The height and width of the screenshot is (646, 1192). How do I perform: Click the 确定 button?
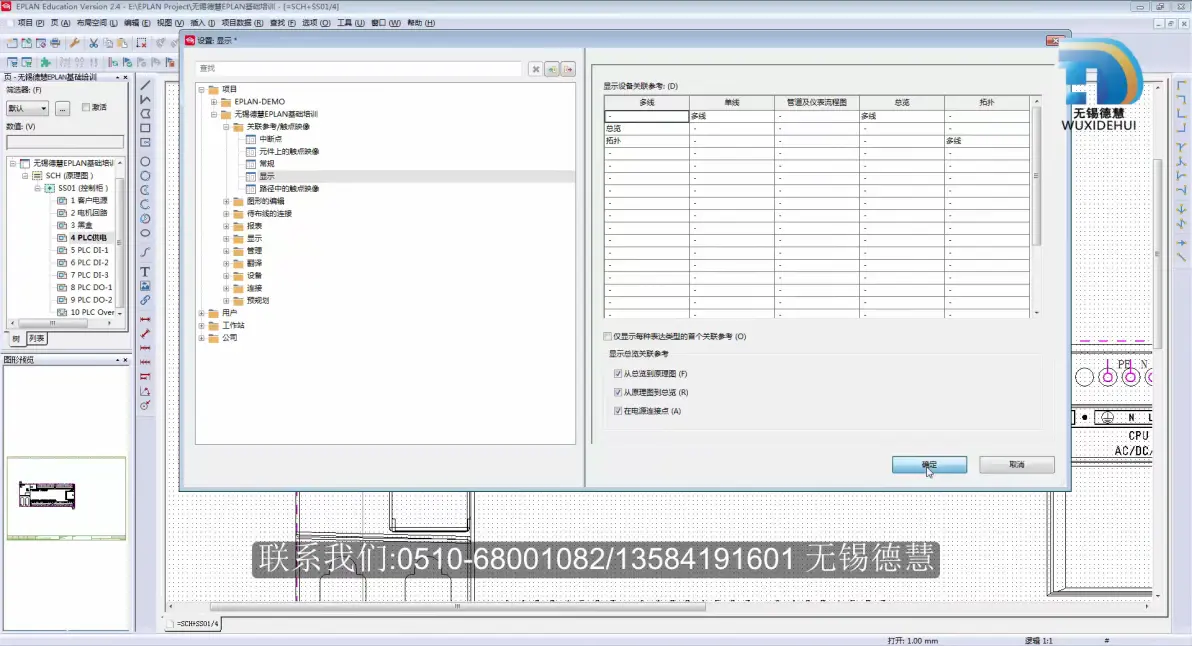pyautogui.click(x=929, y=464)
